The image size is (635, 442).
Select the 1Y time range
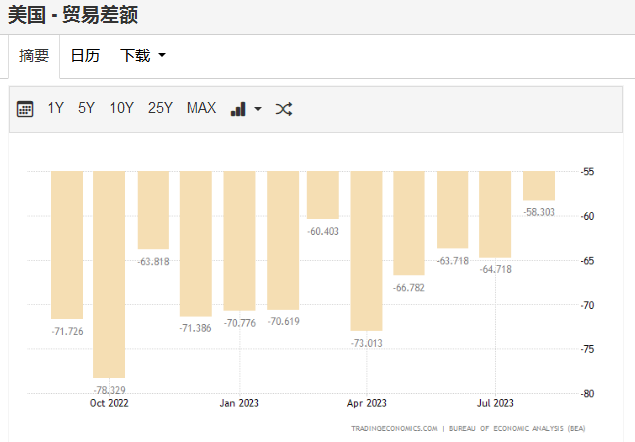click(56, 108)
